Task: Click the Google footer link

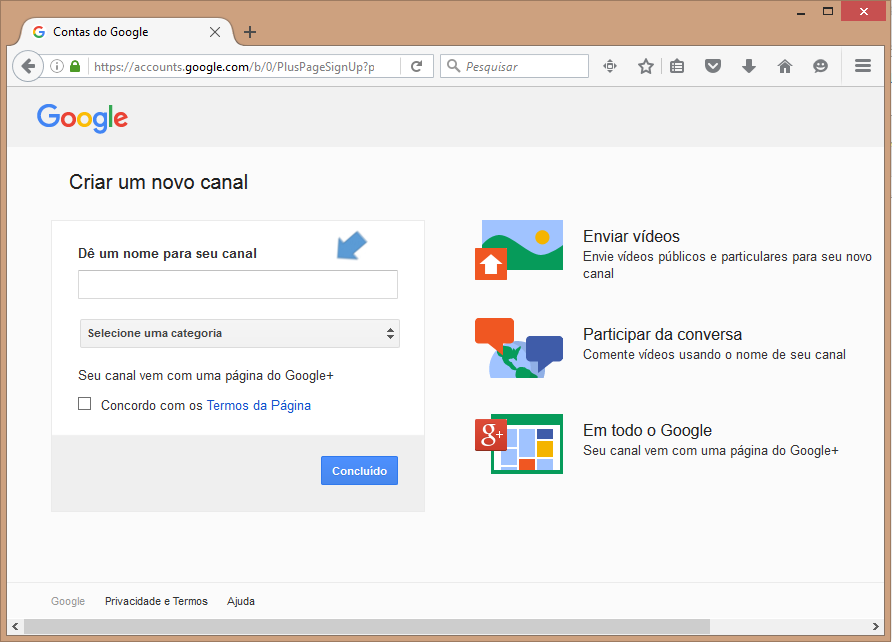Action: tap(68, 601)
